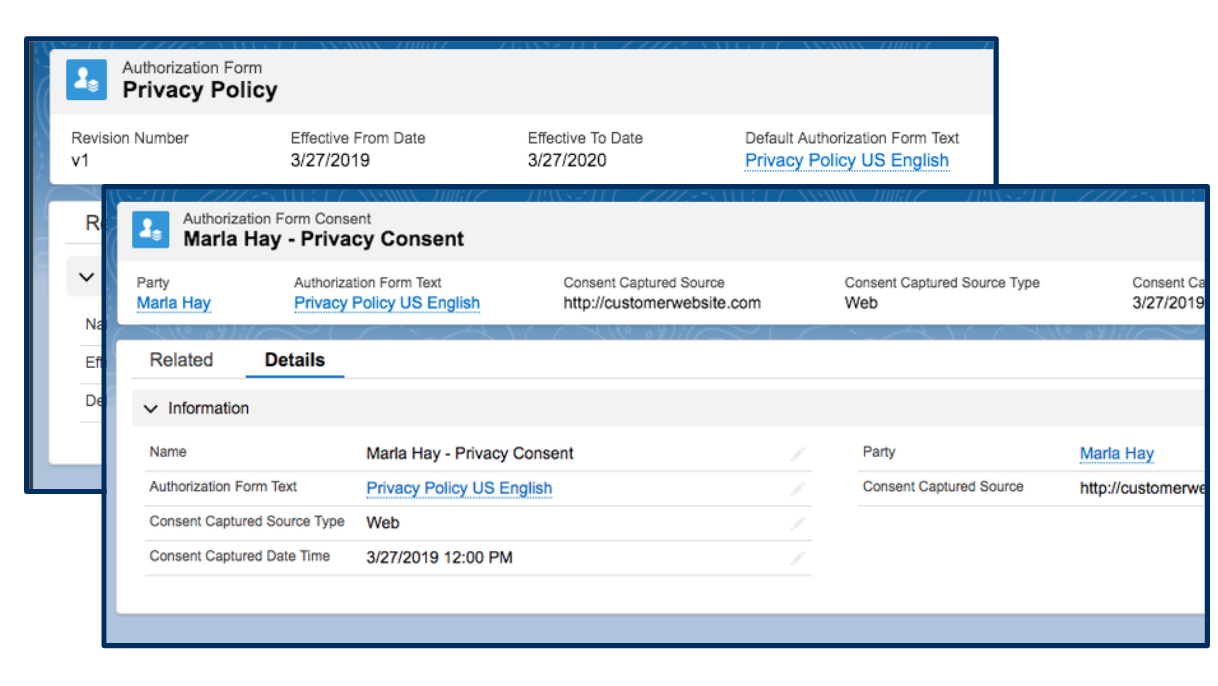Click the Privacy Policy record title
The image size is (1218, 686).
point(199,91)
